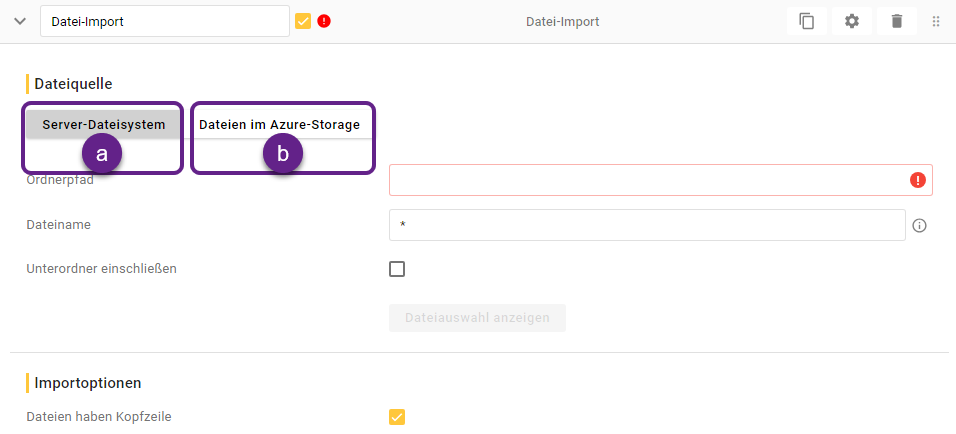Click error icon inside Ordnerpfad field
Image resolution: width=956 pixels, height=434 pixels.
pos(917,180)
